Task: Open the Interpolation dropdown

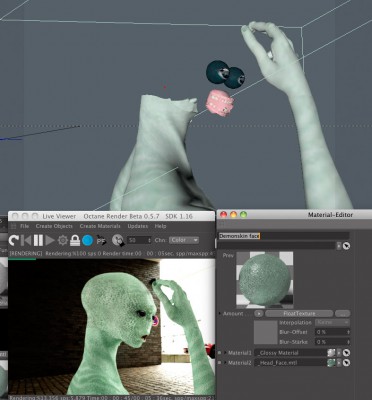Action: 332,323
